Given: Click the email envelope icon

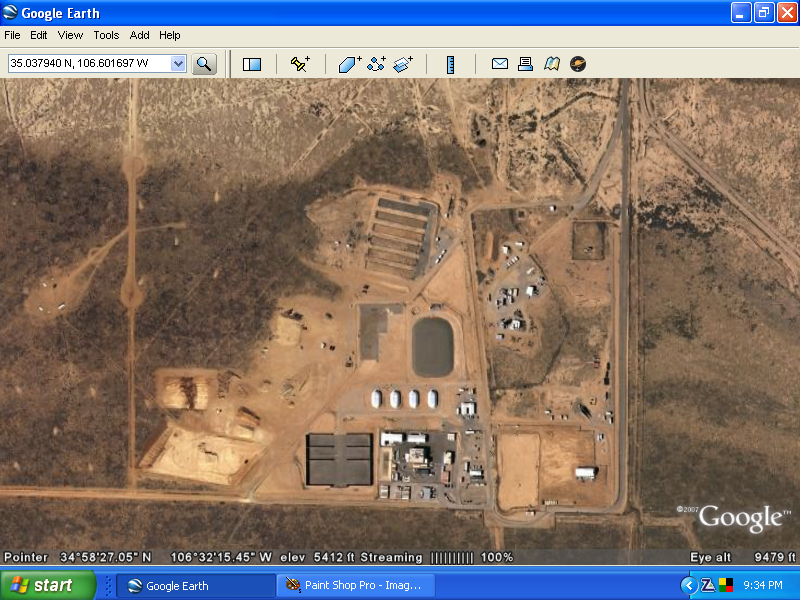Looking at the screenshot, I should click(x=499, y=64).
